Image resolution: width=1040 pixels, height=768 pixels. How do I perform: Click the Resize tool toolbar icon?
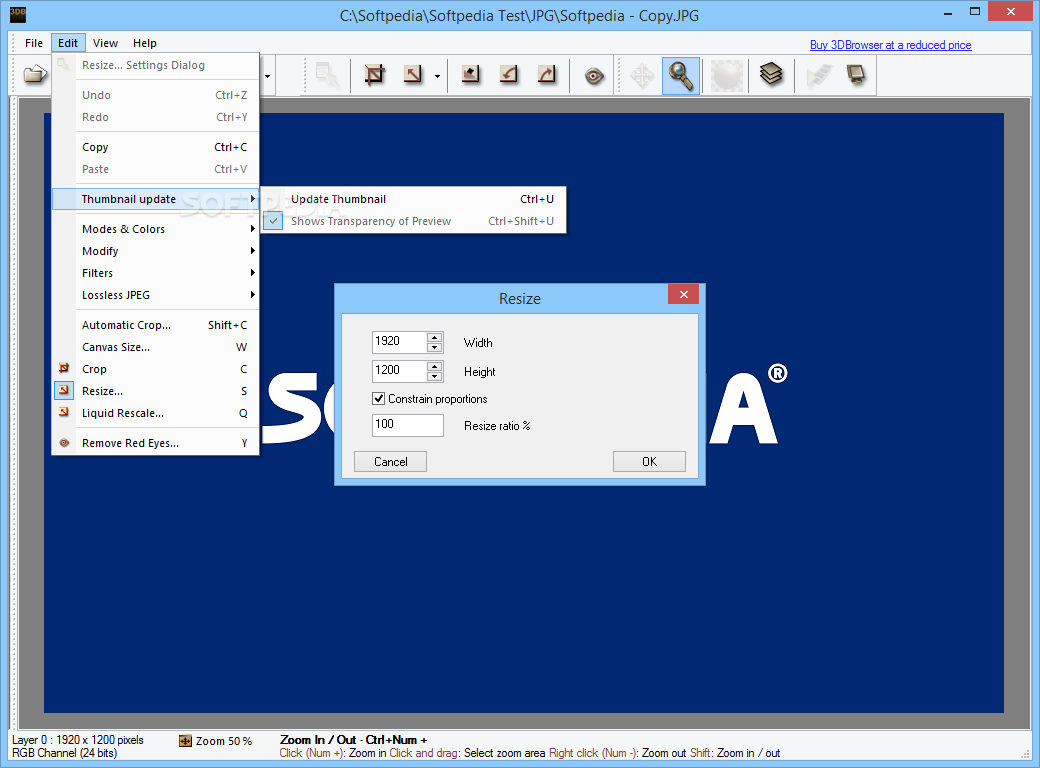coord(413,74)
